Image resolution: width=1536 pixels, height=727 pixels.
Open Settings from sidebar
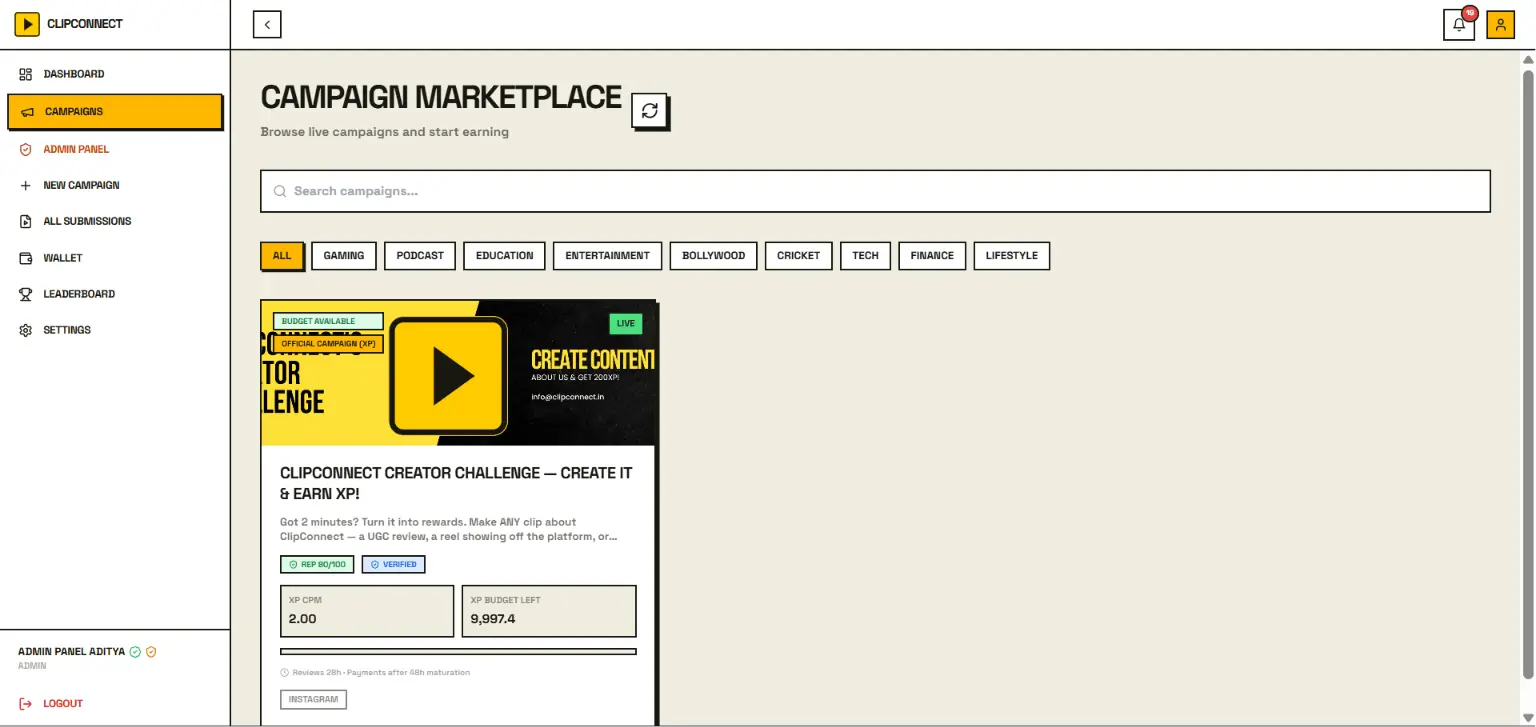[115, 330]
